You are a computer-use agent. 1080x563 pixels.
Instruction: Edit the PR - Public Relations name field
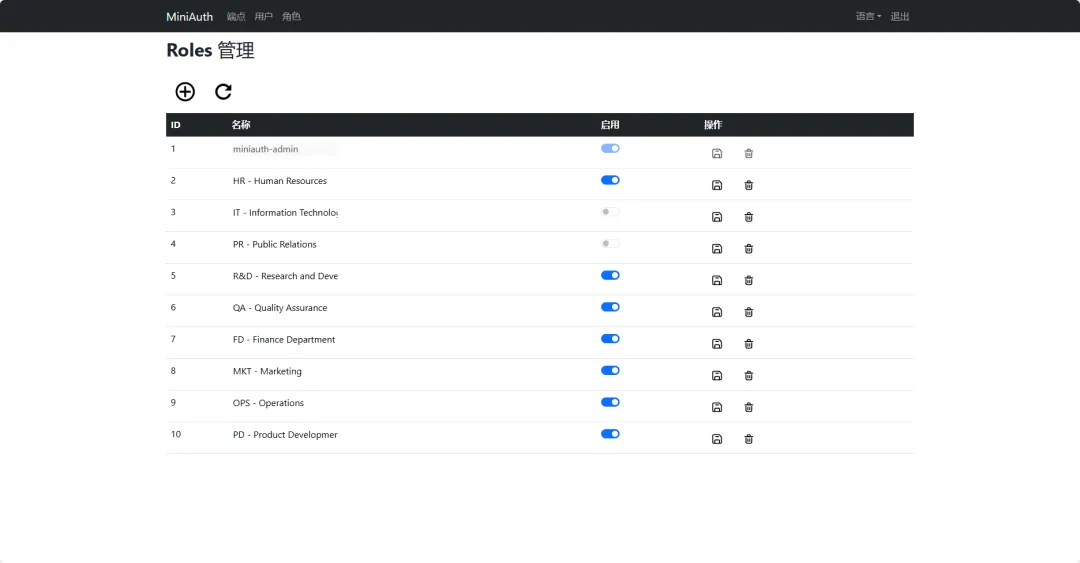(x=284, y=244)
